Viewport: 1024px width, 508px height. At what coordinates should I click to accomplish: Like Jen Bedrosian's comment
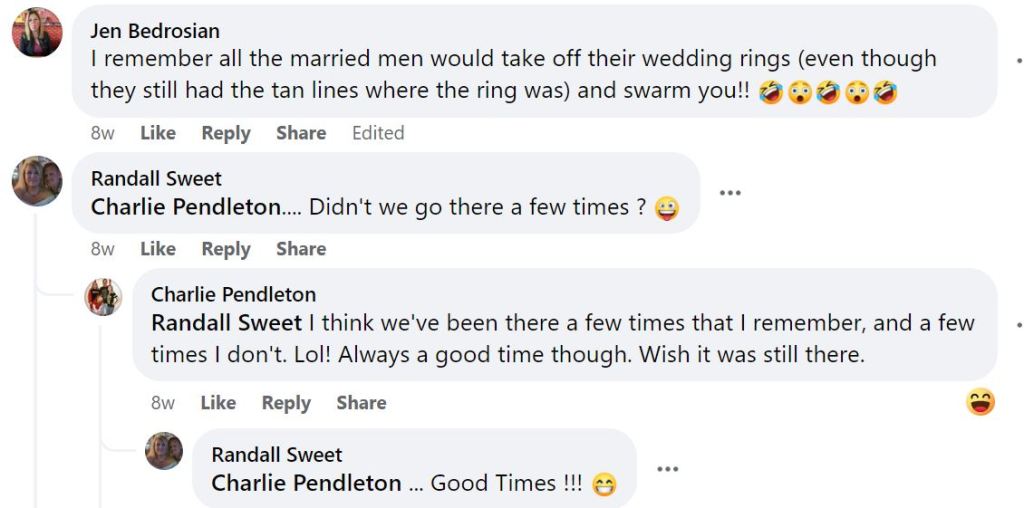157,133
